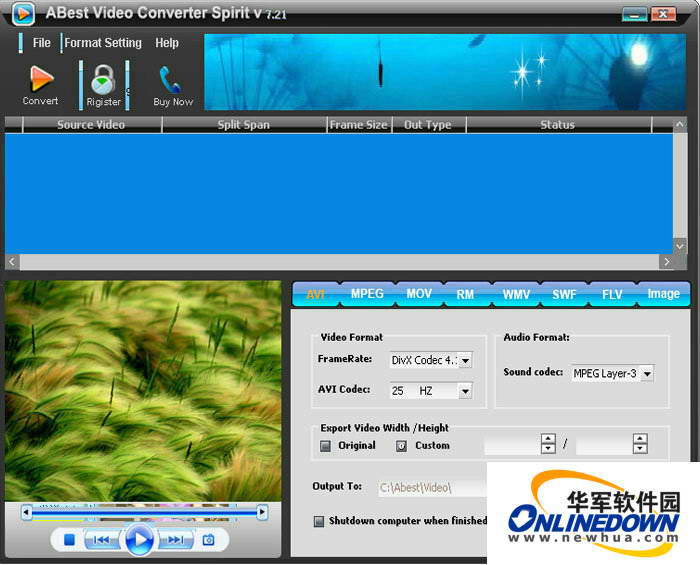Stop playback with the square stop button

point(69,540)
